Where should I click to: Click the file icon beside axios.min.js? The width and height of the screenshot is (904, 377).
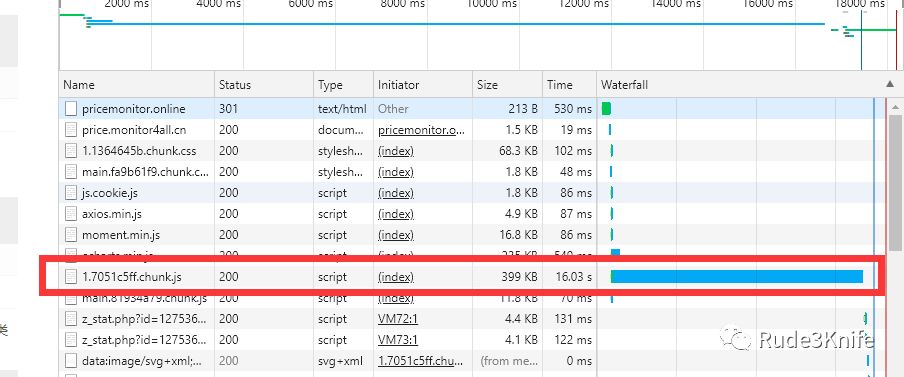click(x=70, y=214)
